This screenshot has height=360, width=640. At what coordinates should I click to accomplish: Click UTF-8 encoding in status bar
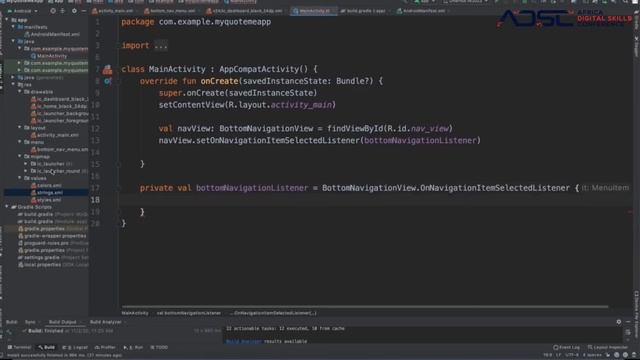pos(572,355)
